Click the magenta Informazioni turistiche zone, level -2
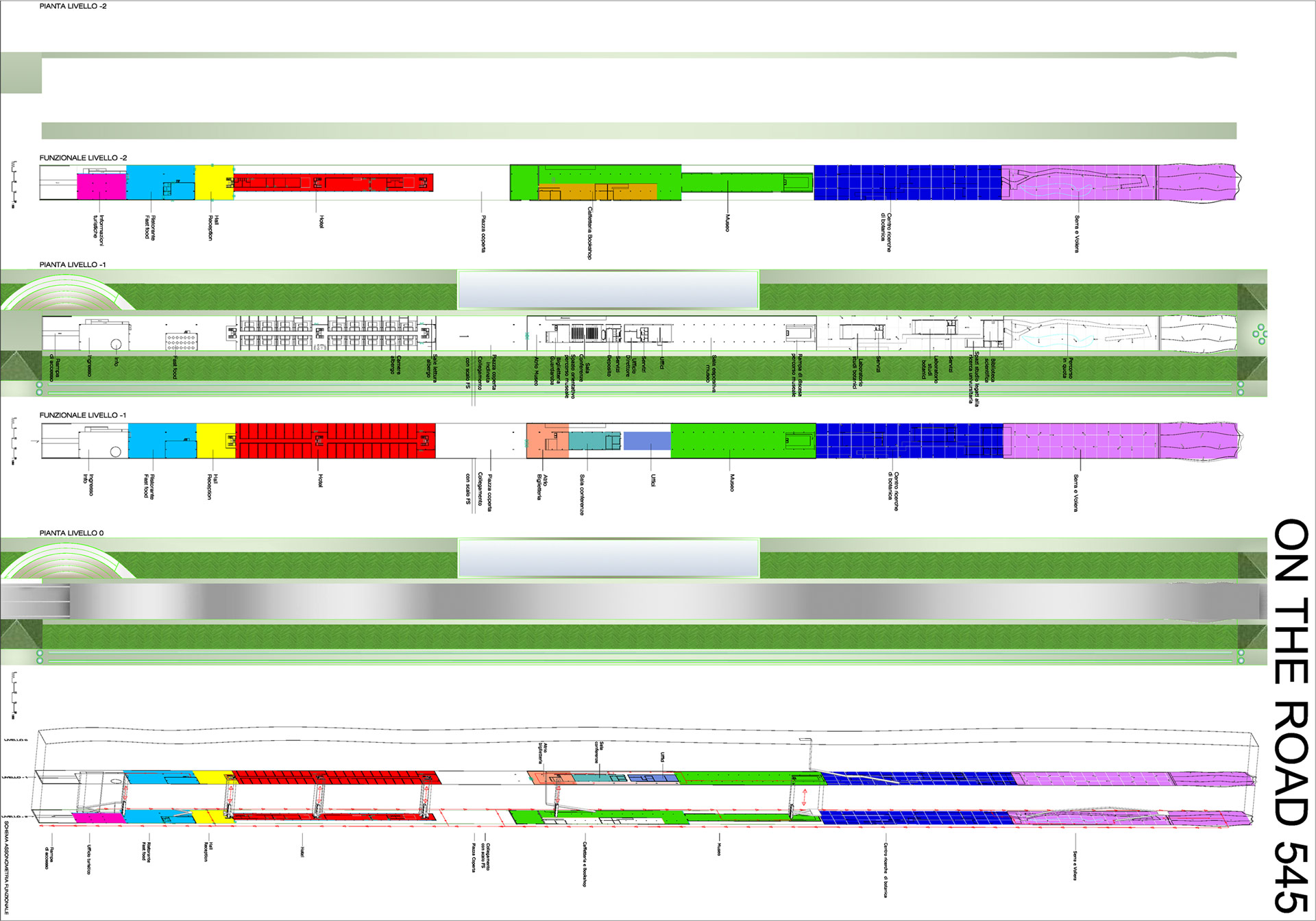The image size is (1316, 921). [x=101, y=186]
